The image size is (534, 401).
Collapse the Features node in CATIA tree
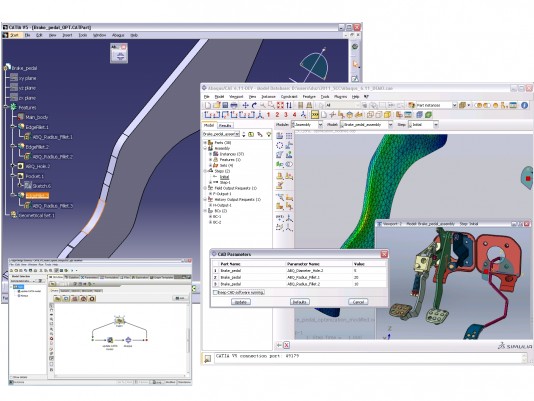6,107
